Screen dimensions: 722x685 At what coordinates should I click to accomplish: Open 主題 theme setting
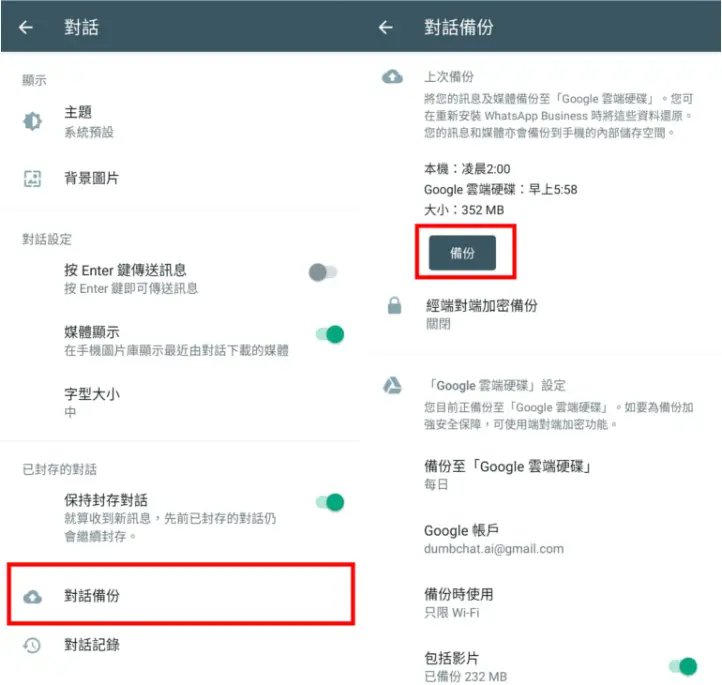click(180, 122)
